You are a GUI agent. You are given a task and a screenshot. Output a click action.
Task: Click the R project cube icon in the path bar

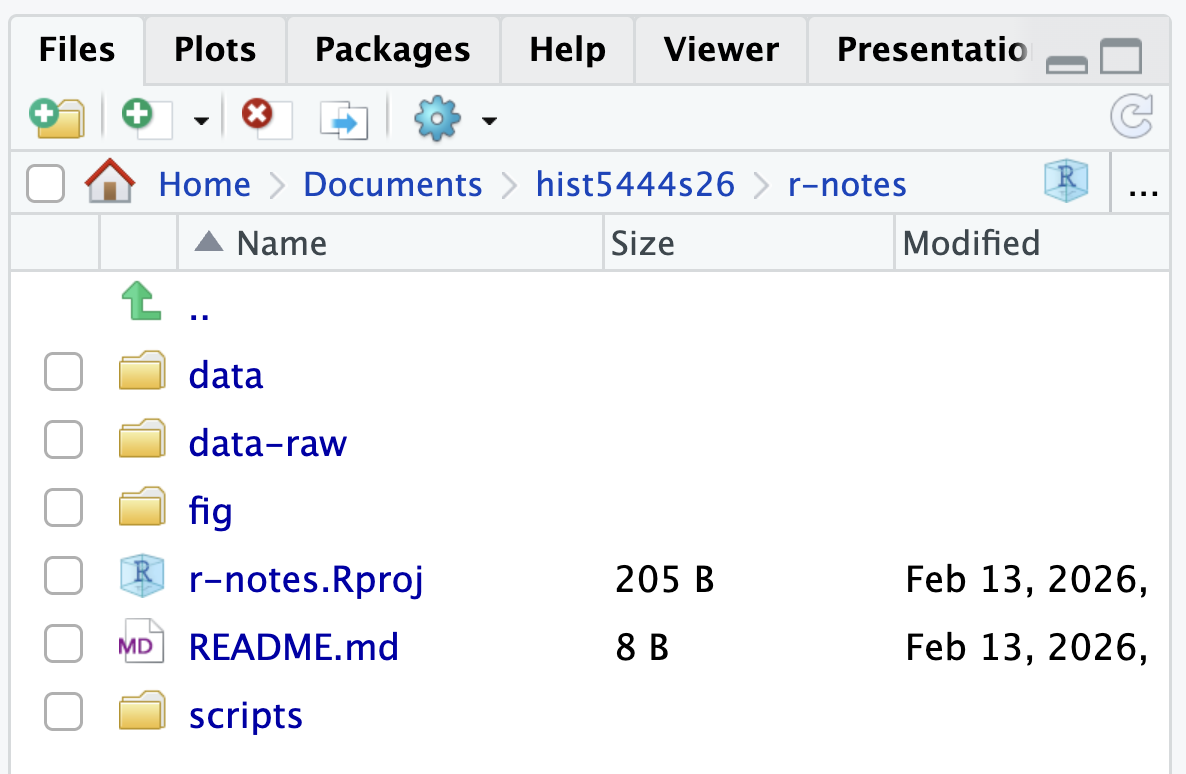point(1065,181)
